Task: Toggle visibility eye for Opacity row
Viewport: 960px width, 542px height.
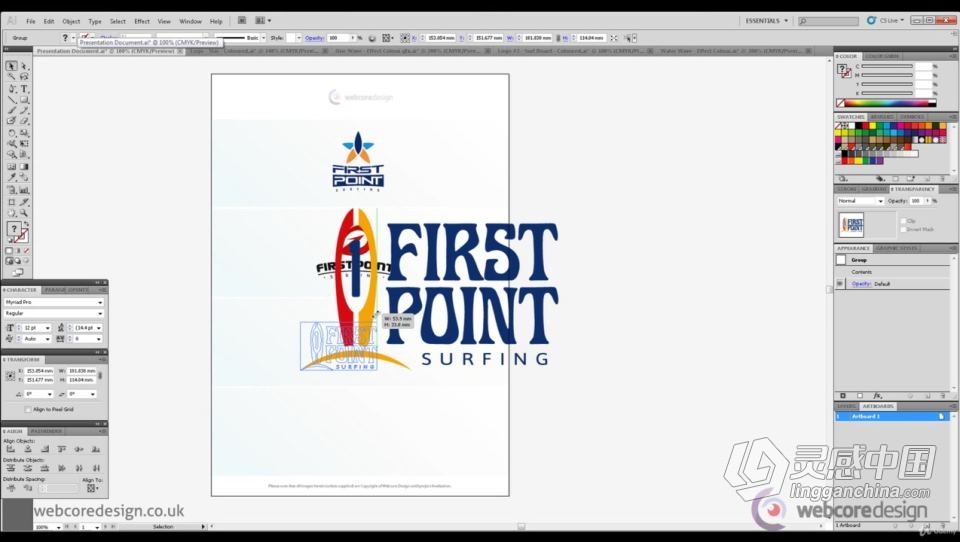Action: click(840, 284)
